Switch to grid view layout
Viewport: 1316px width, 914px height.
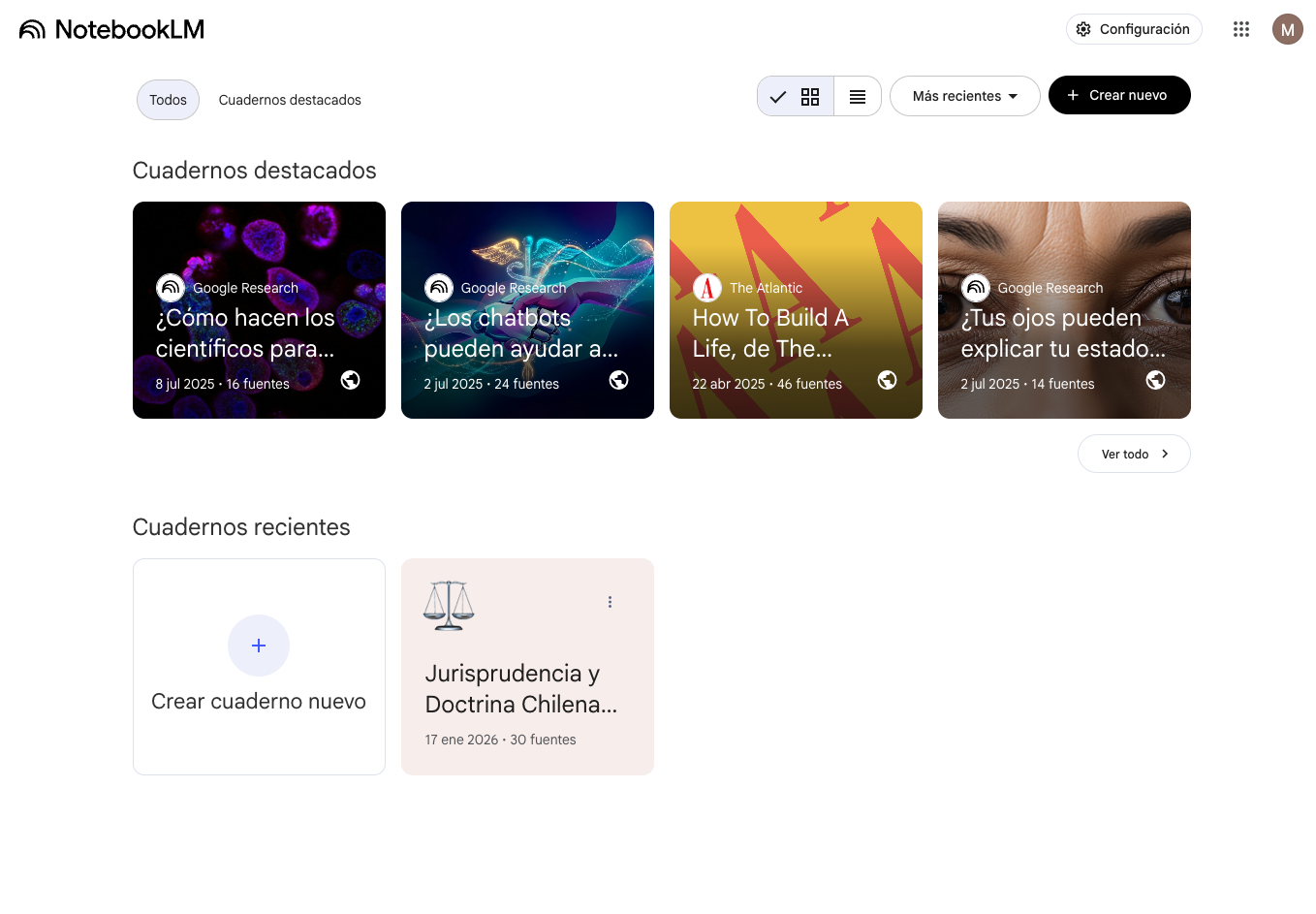tap(796, 96)
